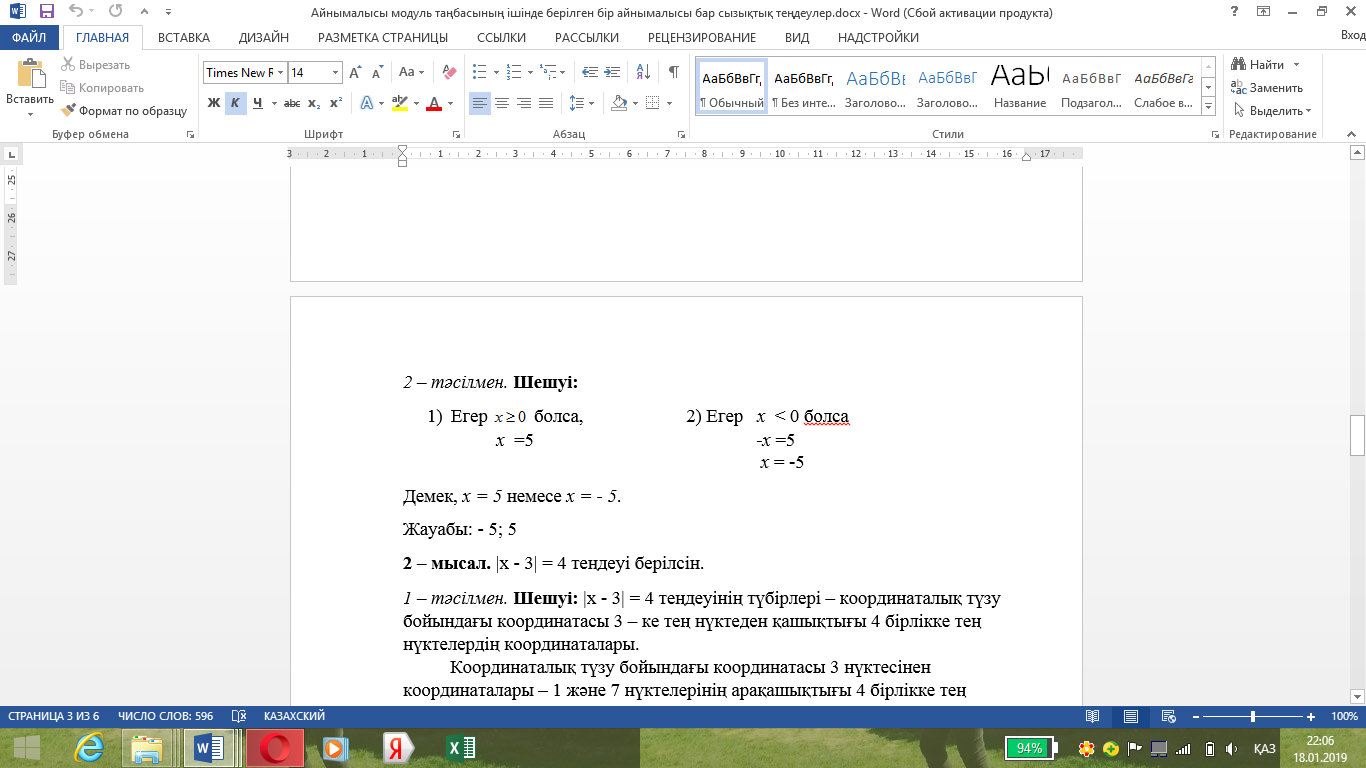The height and width of the screenshot is (768, 1366).
Task: Cut selection with Вырезать
Action: 95,65
